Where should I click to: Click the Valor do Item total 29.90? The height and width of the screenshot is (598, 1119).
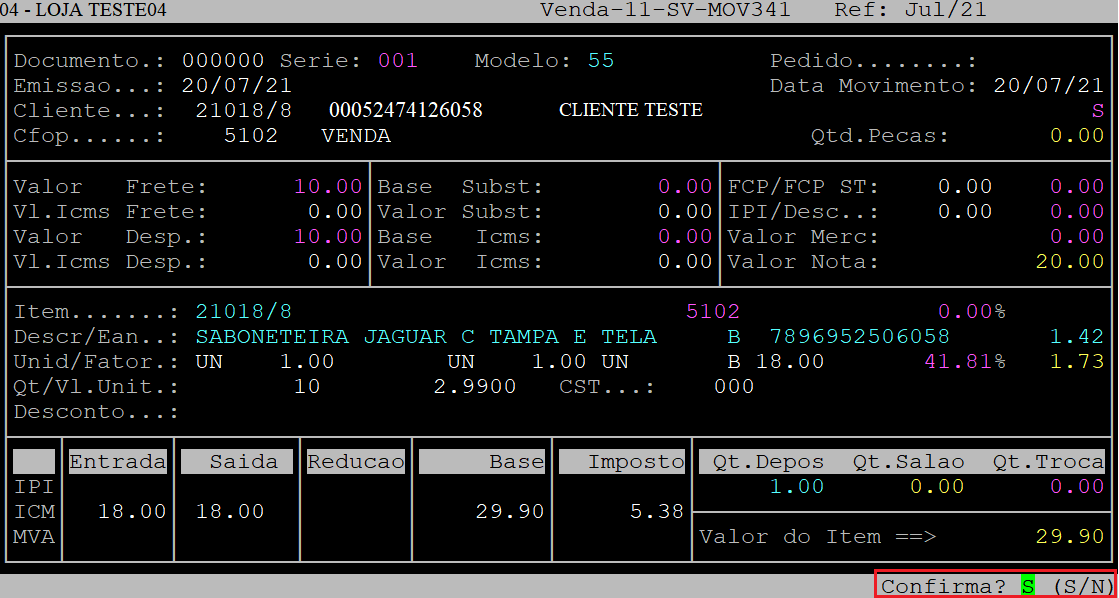point(1069,537)
